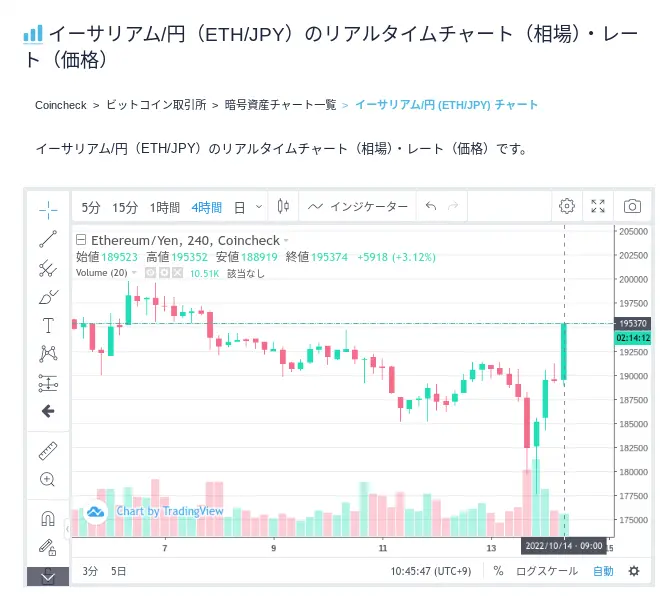Toggle percent scale on price axis

(498, 571)
